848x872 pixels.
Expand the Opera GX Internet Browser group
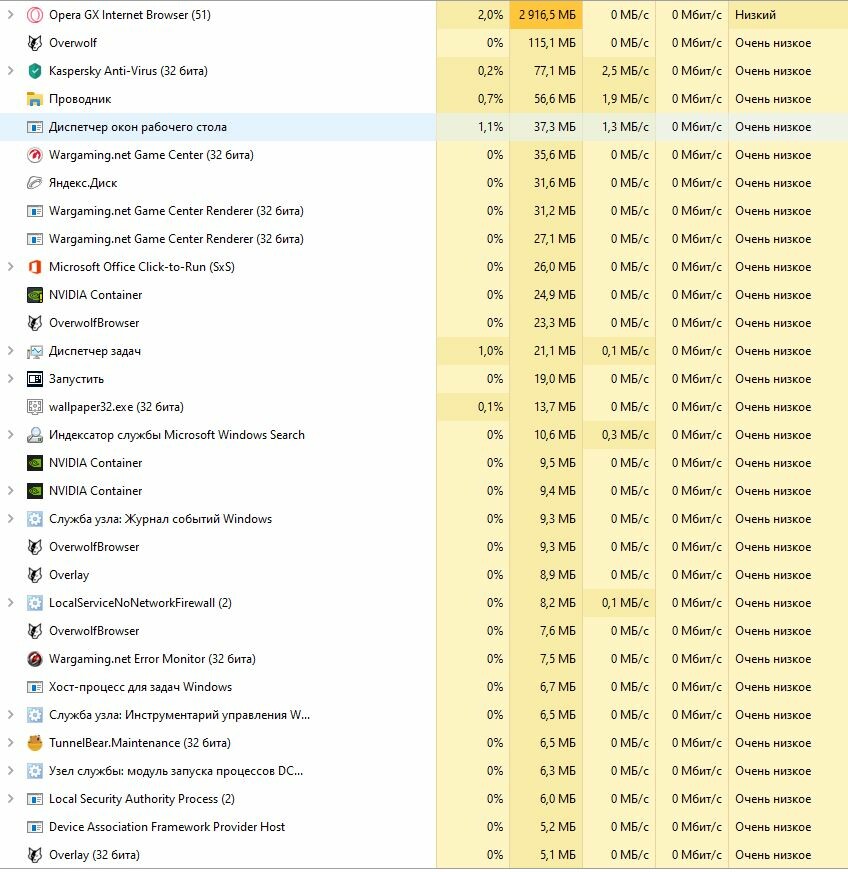[x=10, y=15]
